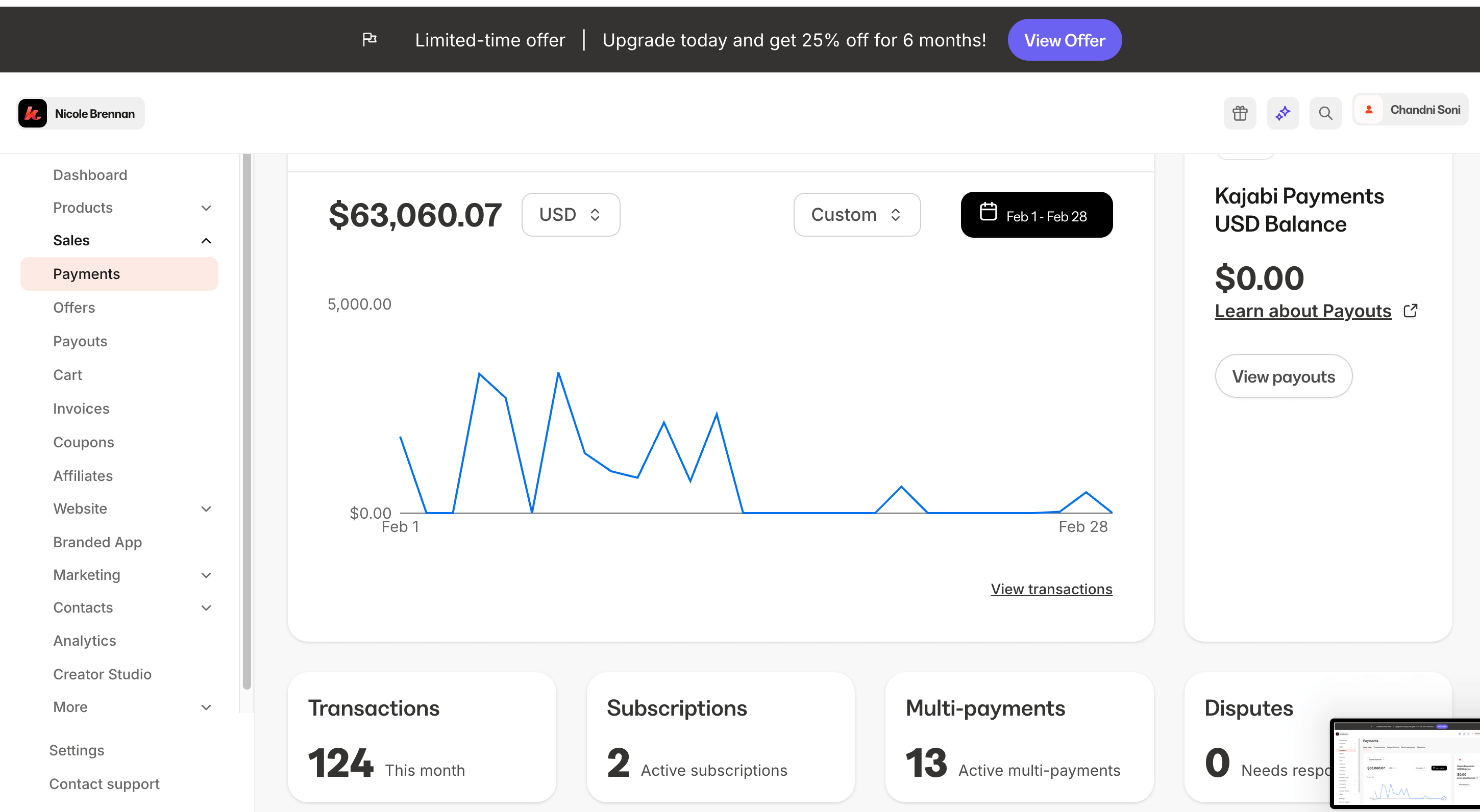Expand the Products sidebar section
1480x812 pixels.
[x=206, y=208]
